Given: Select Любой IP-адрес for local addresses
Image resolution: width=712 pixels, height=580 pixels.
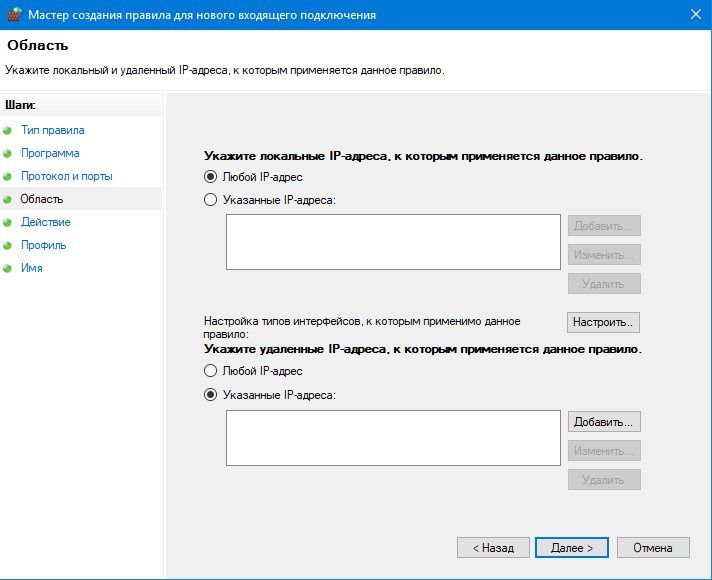Looking at the screenshot, I should point(210,177).
